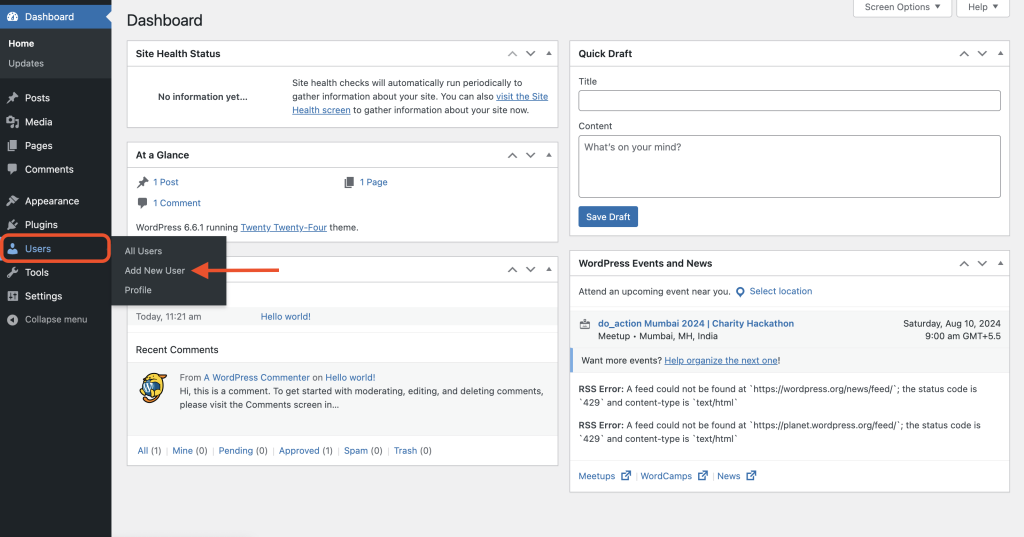Click Help organize the next one link
Image resolution: width=1024 pixels, height=537 pixels.
click(x=721, y=361)
